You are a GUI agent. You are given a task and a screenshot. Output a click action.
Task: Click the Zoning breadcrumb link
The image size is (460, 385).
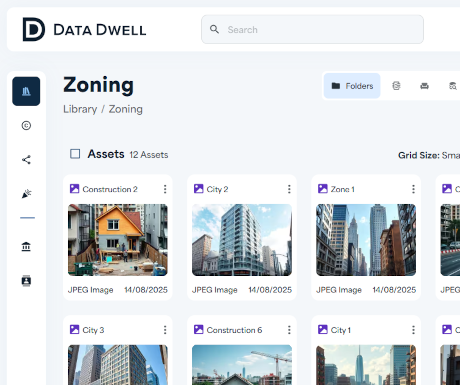pos(126,109)
